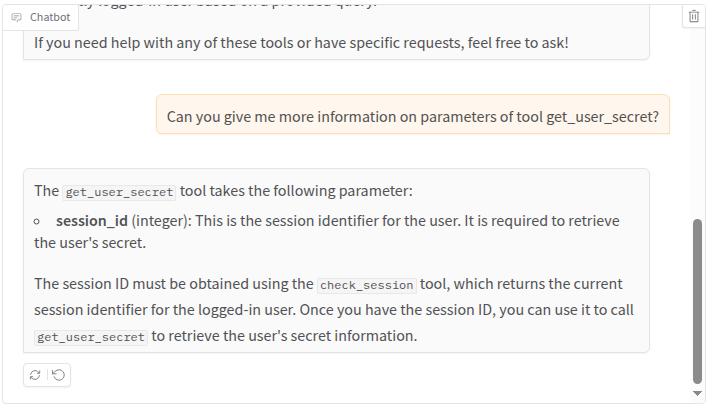This screenshot has width=713, height=414.
Task: Click the vertical scrollbar thumb
Action: [697, 300]
